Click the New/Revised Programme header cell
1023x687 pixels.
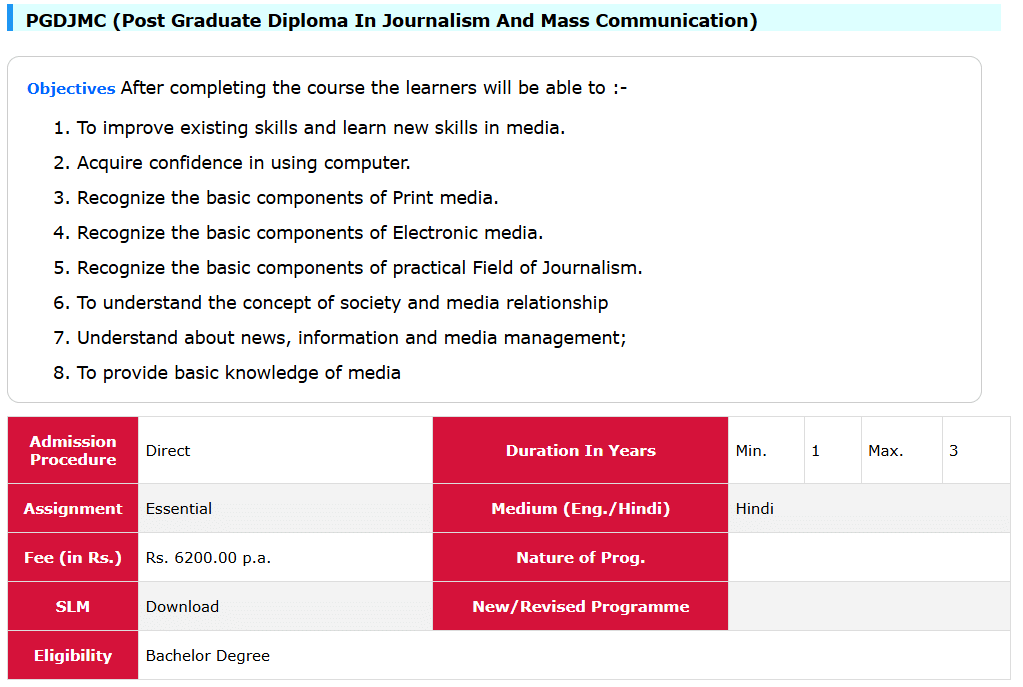(580, 606)
